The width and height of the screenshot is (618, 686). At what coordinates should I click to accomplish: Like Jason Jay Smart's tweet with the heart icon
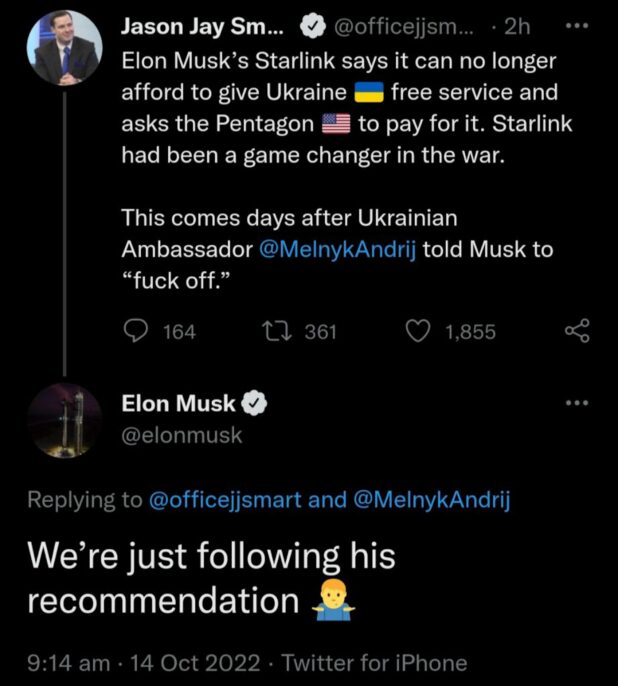pos(420,331)
